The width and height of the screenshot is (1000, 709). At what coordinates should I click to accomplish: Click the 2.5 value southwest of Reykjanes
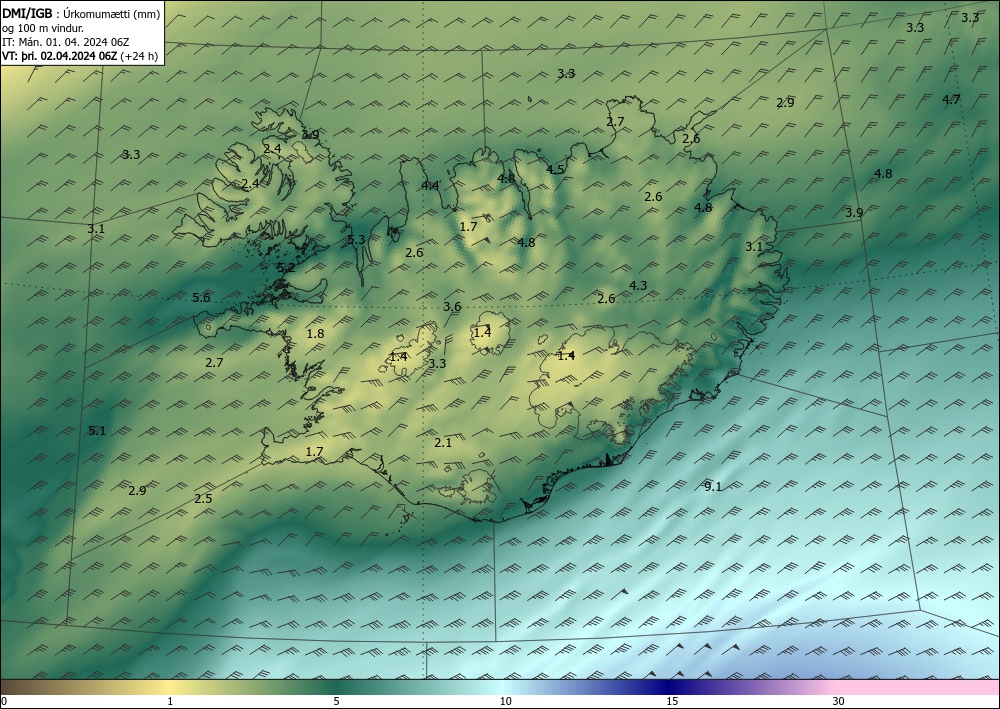(203, 498)
